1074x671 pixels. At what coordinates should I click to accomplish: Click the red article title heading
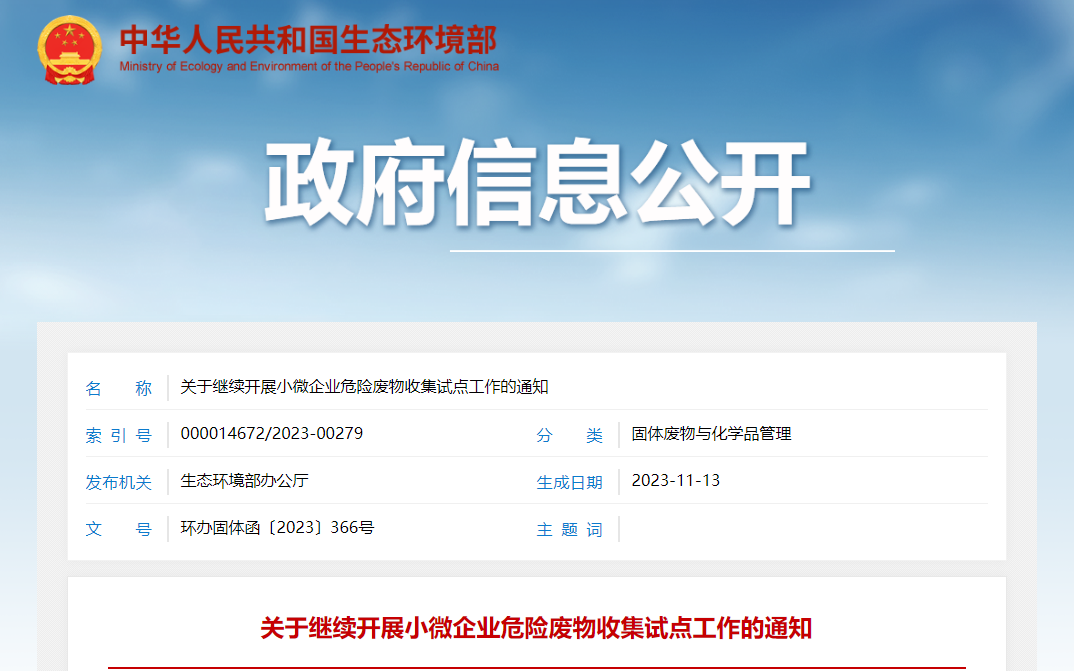coord(536,628)
